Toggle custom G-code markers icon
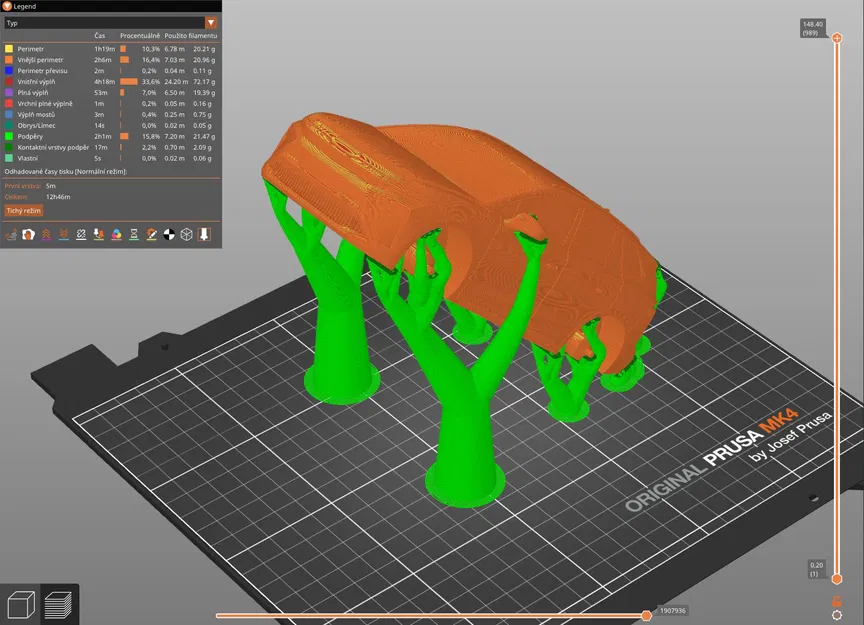The width and height of the screenshot is (864, 625). [152, 235]
